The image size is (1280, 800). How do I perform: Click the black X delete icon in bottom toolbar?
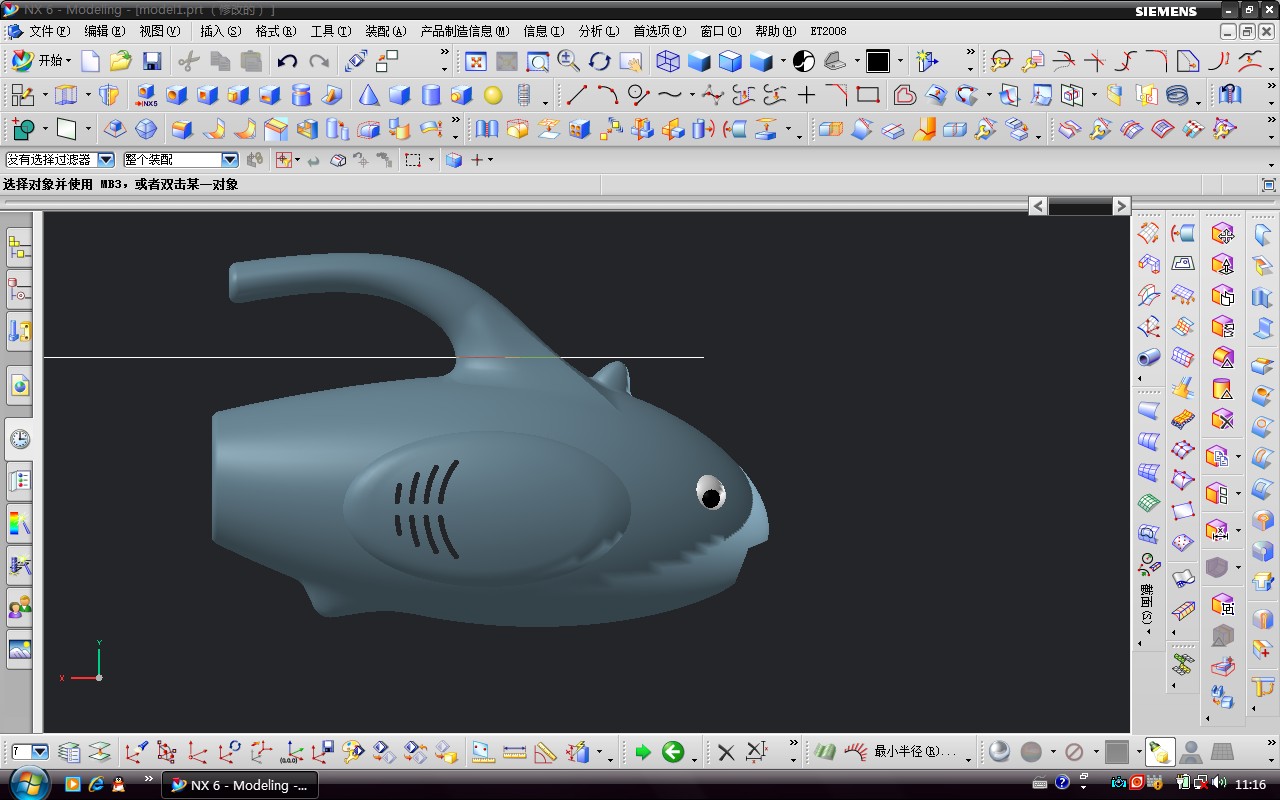pos(726,752)
